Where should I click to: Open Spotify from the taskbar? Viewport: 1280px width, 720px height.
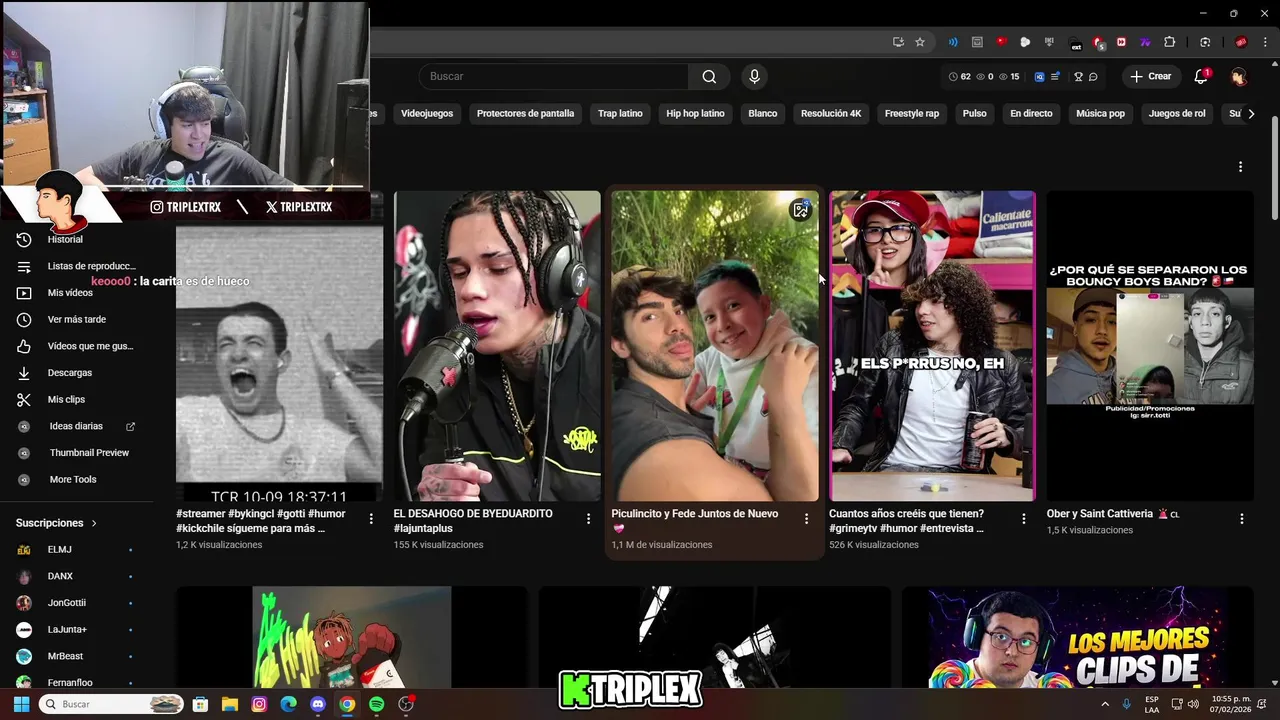coord(376,704)
